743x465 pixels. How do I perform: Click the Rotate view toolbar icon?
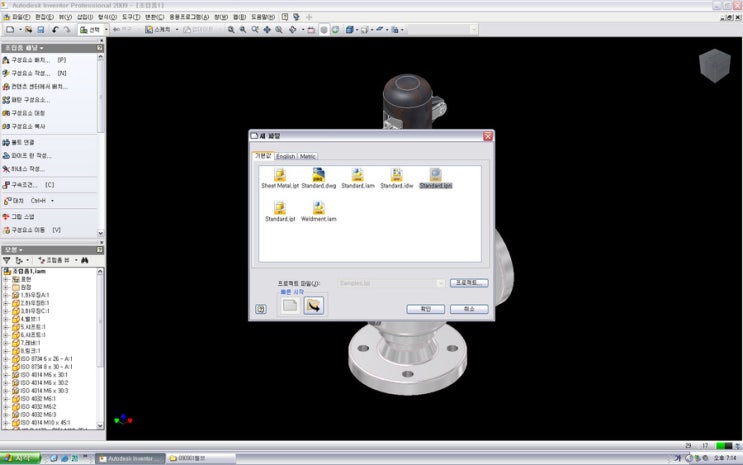292,30
